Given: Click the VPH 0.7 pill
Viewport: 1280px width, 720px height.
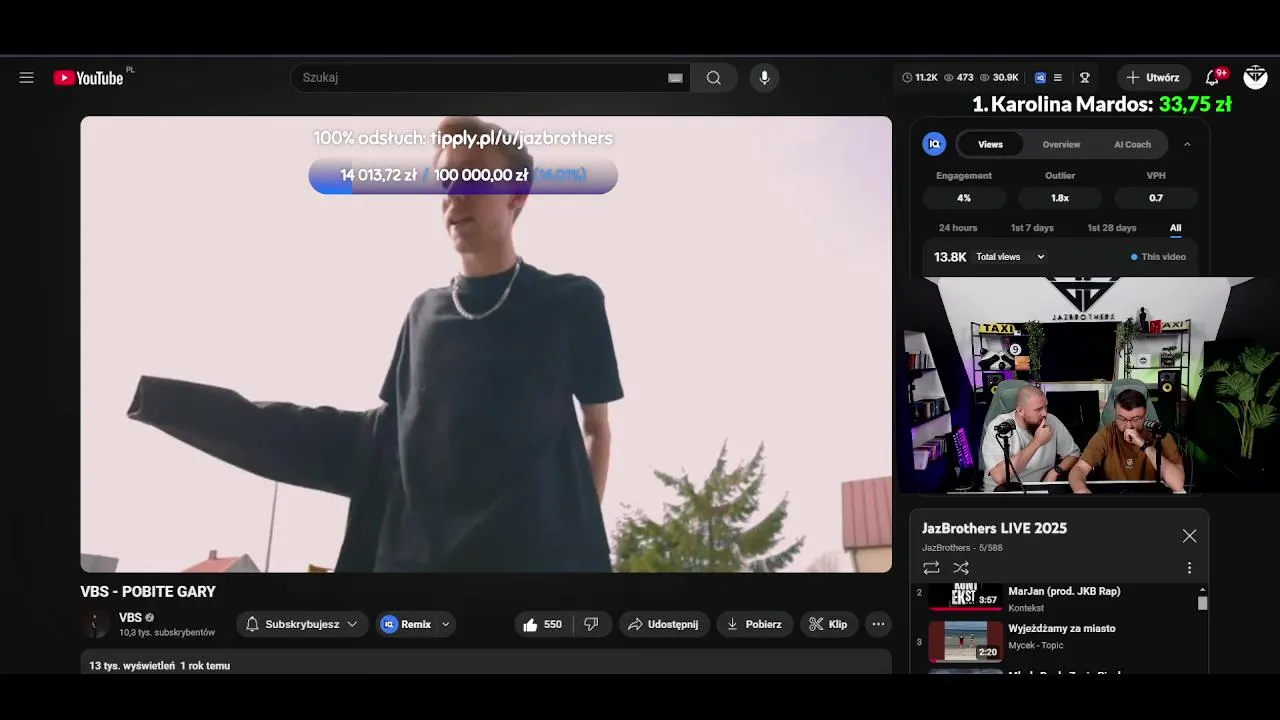Looking at the screenshot, I should point(1156,198).
